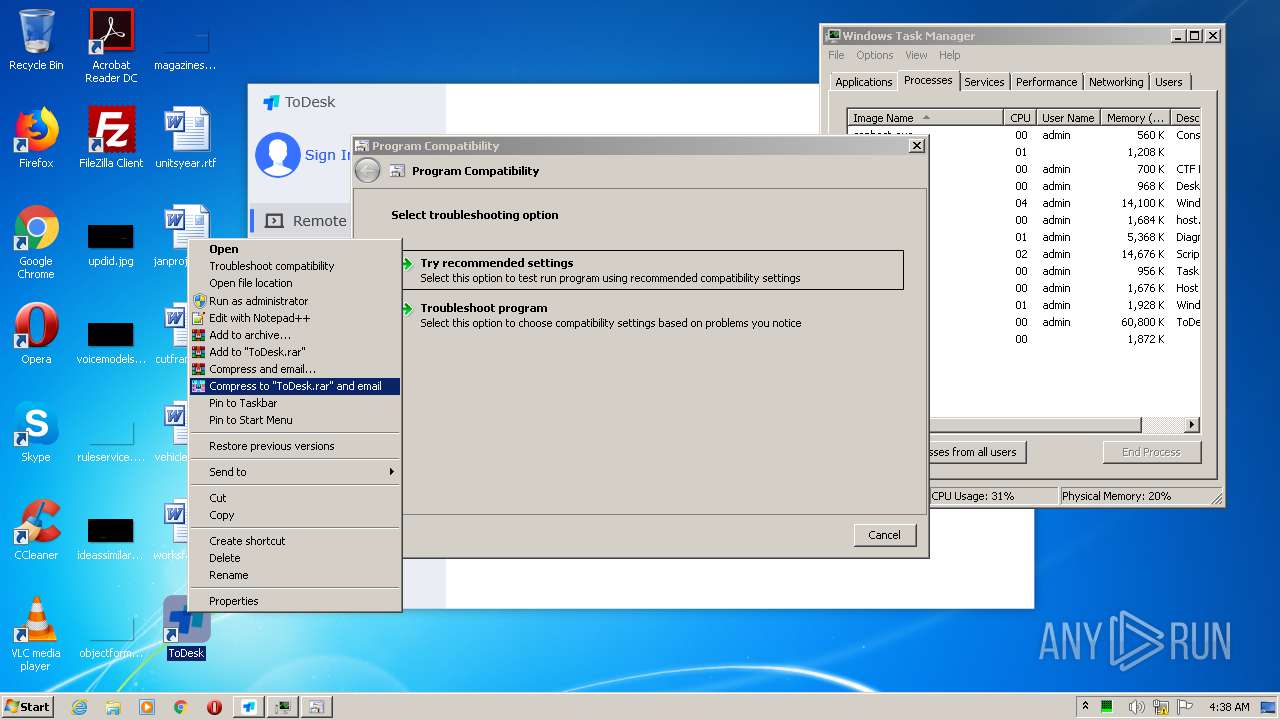Choose Restore previous versions
Image resolution: width=1280 pixels, height=720 pixels.
295,446
